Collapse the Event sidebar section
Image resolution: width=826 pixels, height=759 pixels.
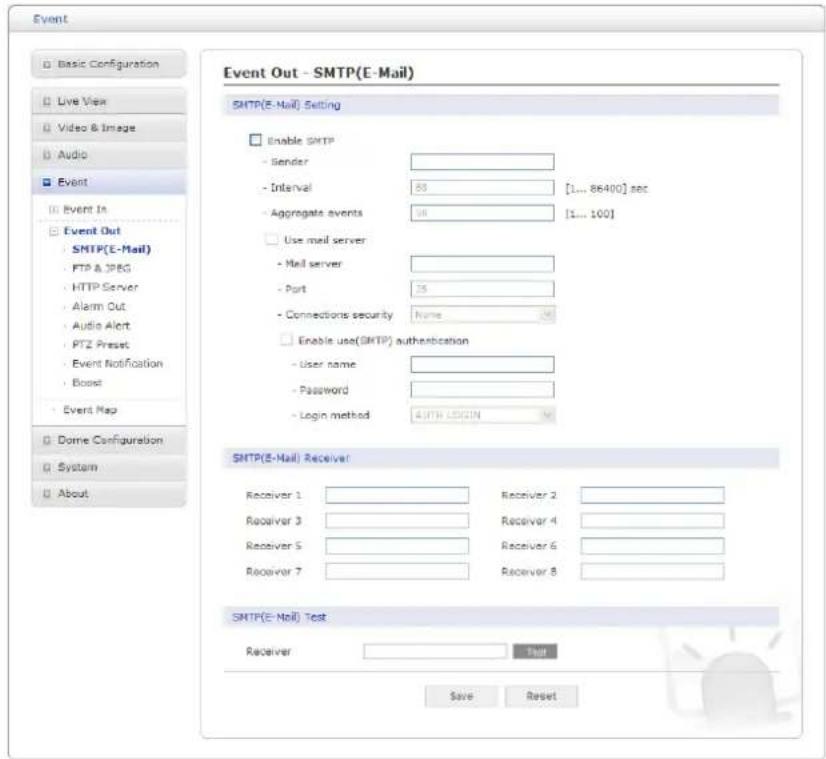(109, 182)
